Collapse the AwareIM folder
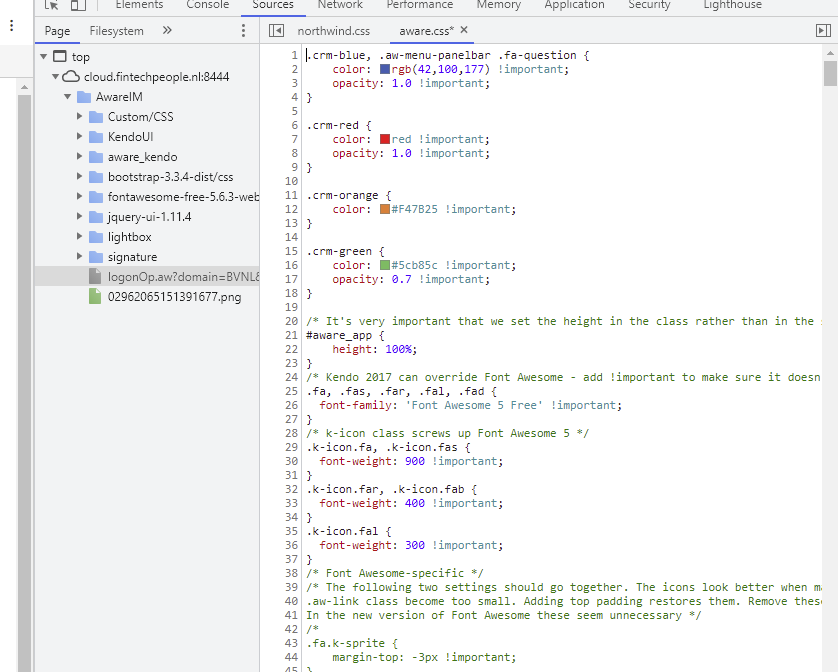 coord(67,97)
